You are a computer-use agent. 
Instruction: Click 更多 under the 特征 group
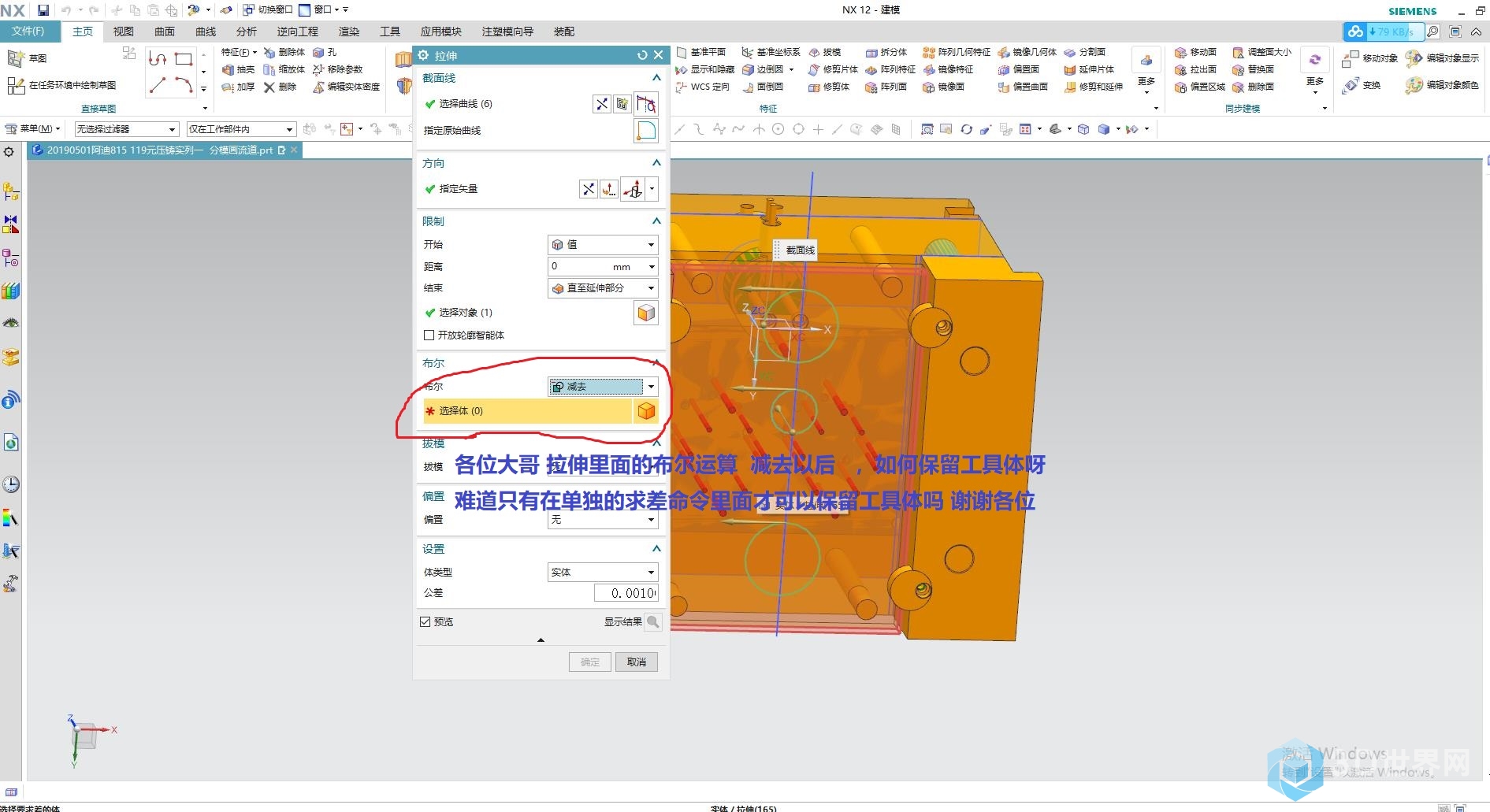point(1146,71)
